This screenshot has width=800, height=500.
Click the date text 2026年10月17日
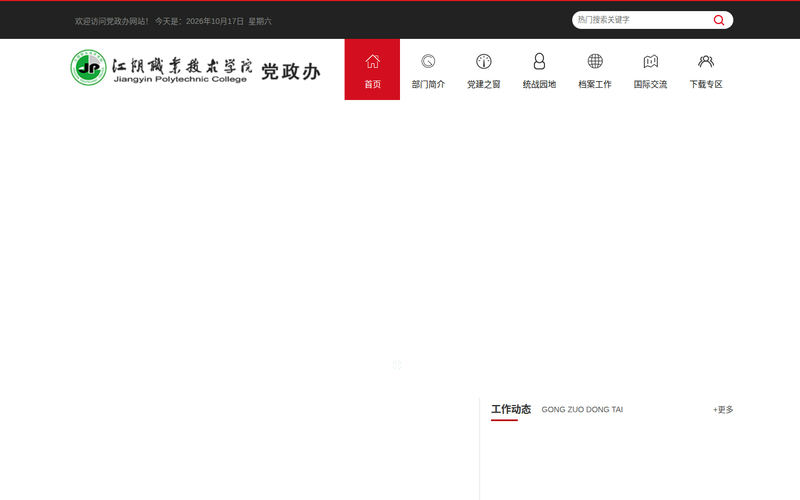click(215, 21)
